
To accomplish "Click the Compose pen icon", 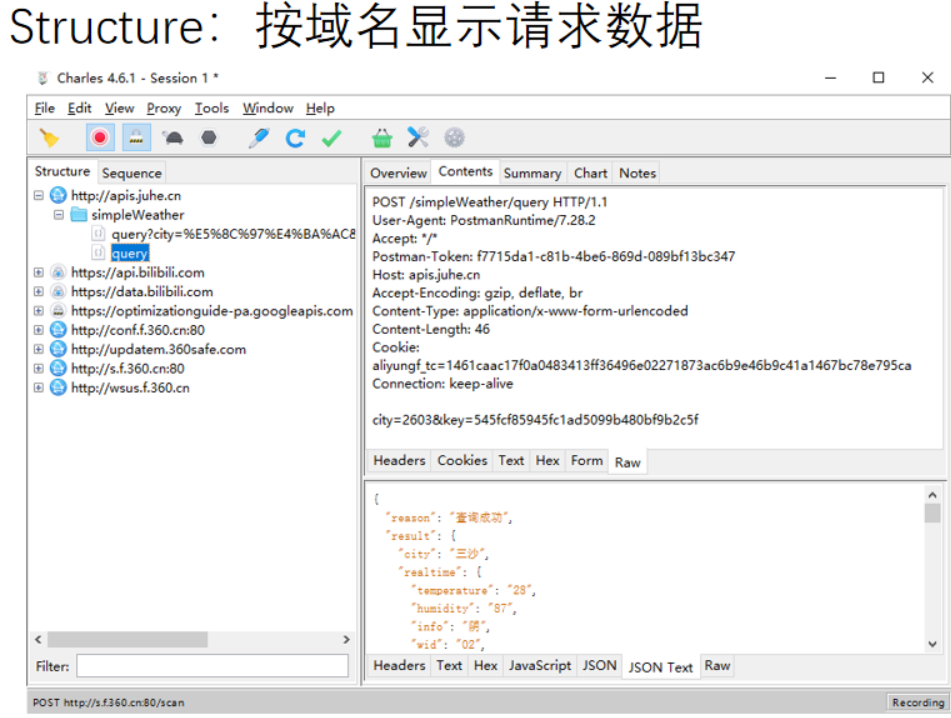I will 259,138.
